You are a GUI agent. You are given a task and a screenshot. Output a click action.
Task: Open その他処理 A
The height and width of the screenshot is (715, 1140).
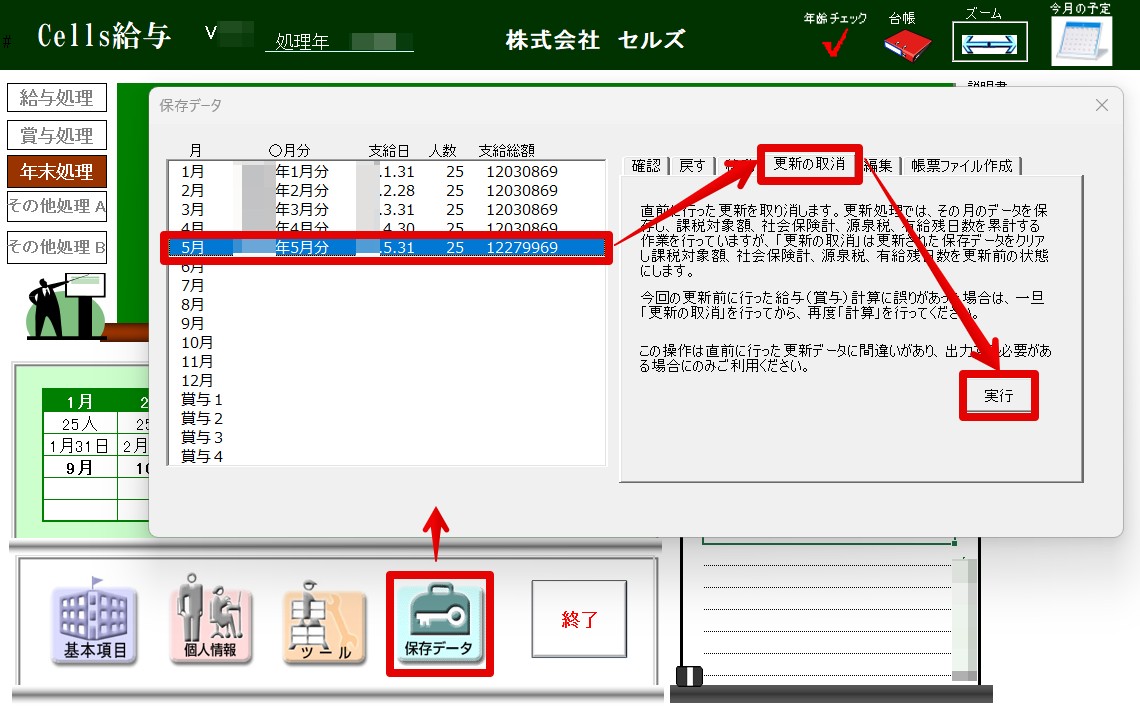click(x=57, y=206)
